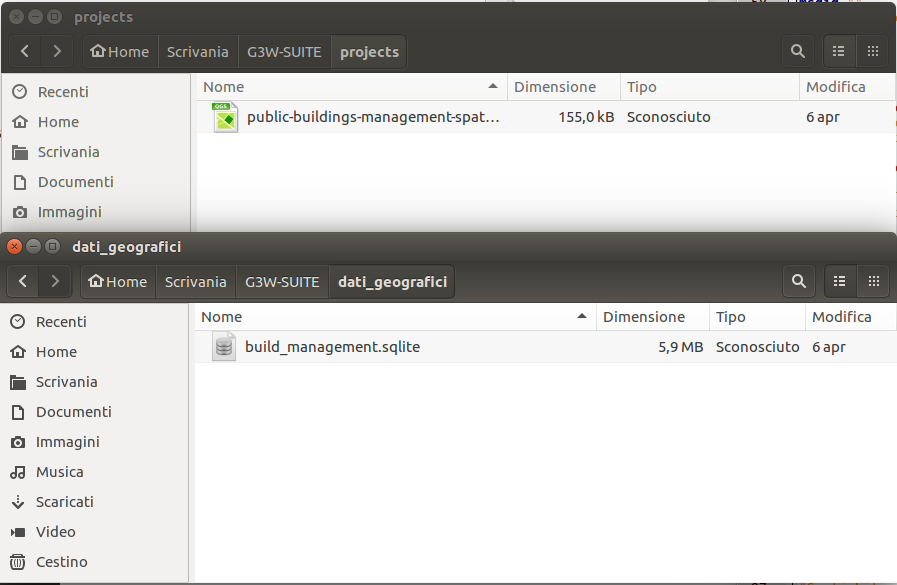The width and height of the screenshot is (897, 585).
Task: Sort by Modifica in projects window
Action: 848,87
